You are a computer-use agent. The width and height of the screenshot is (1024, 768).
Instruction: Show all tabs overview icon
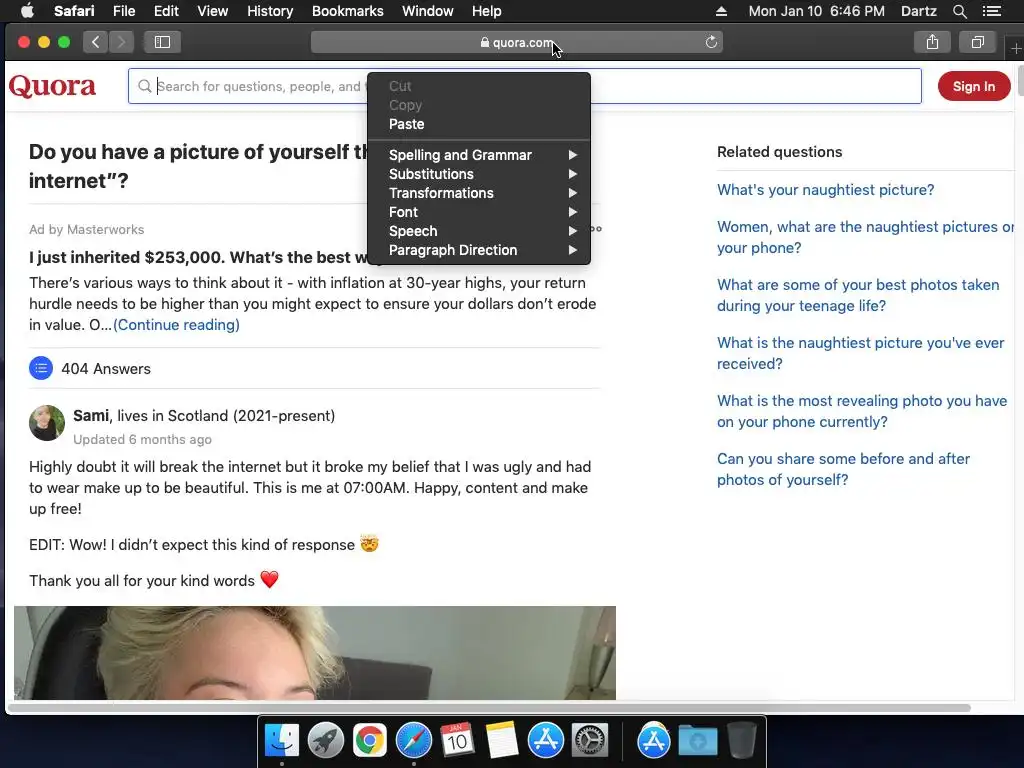pos(977,42)
